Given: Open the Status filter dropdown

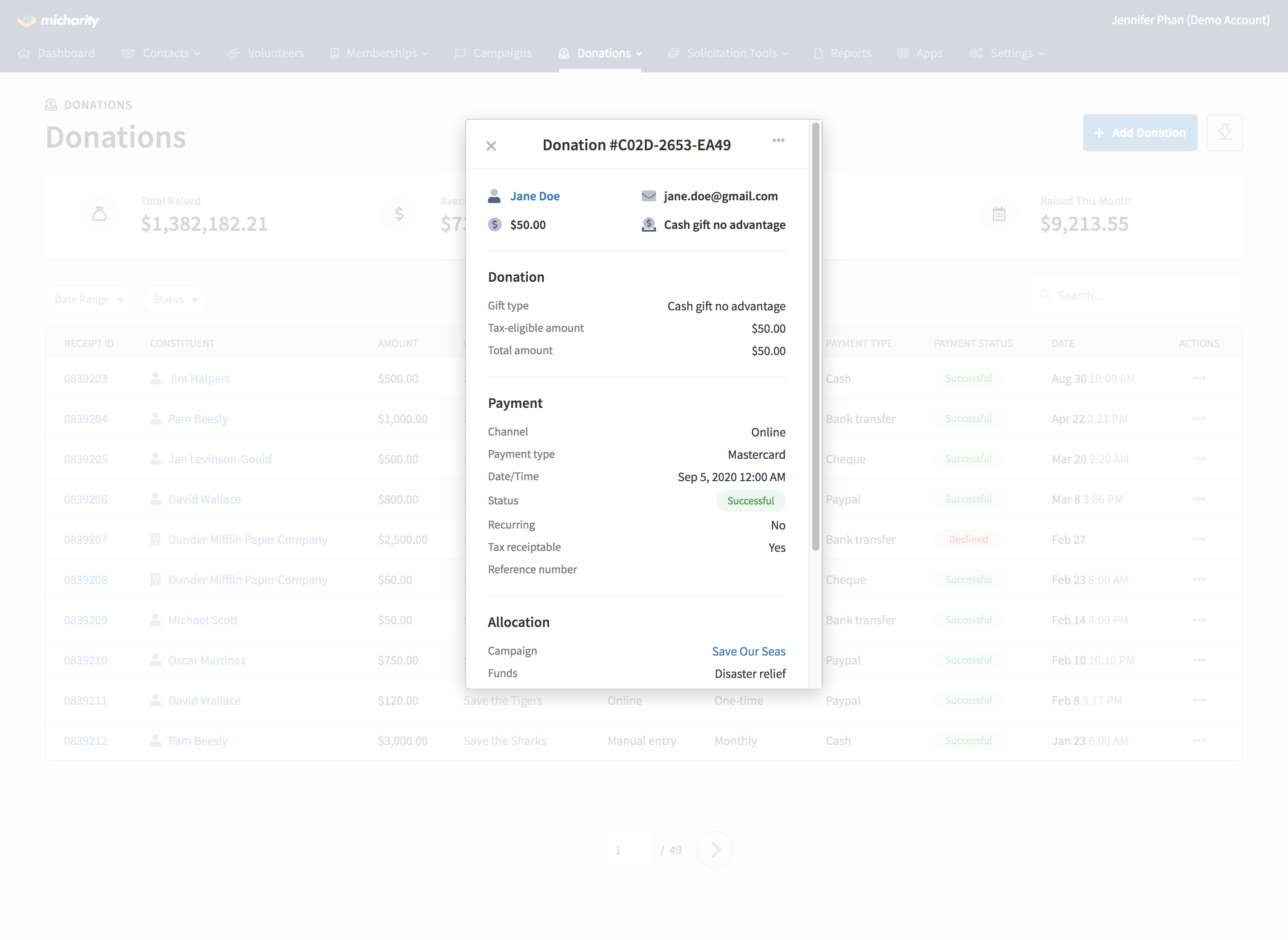Looking at the screenshot, I should tap(175, 299).
